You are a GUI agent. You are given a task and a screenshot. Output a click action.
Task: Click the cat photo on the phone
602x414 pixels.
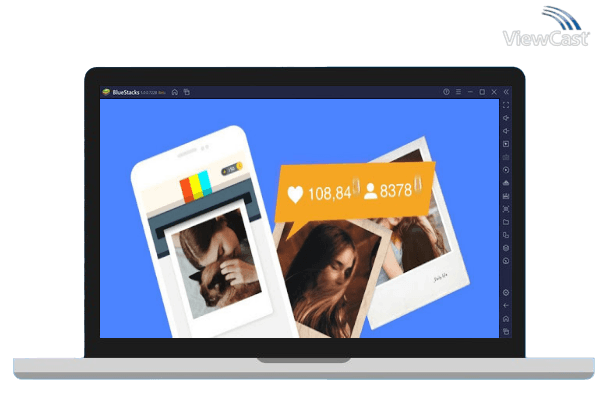pos(218,261)
